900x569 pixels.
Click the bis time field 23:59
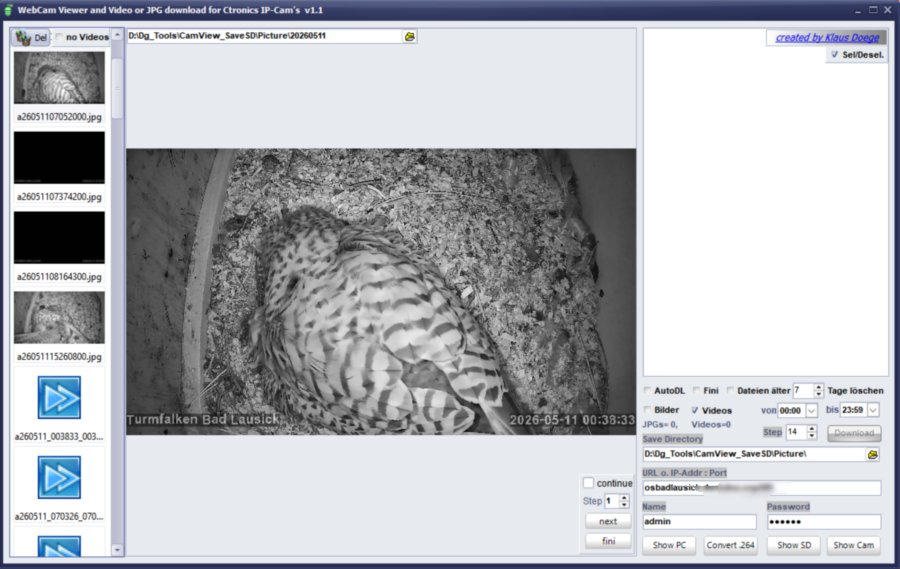[x=854, y=411]
